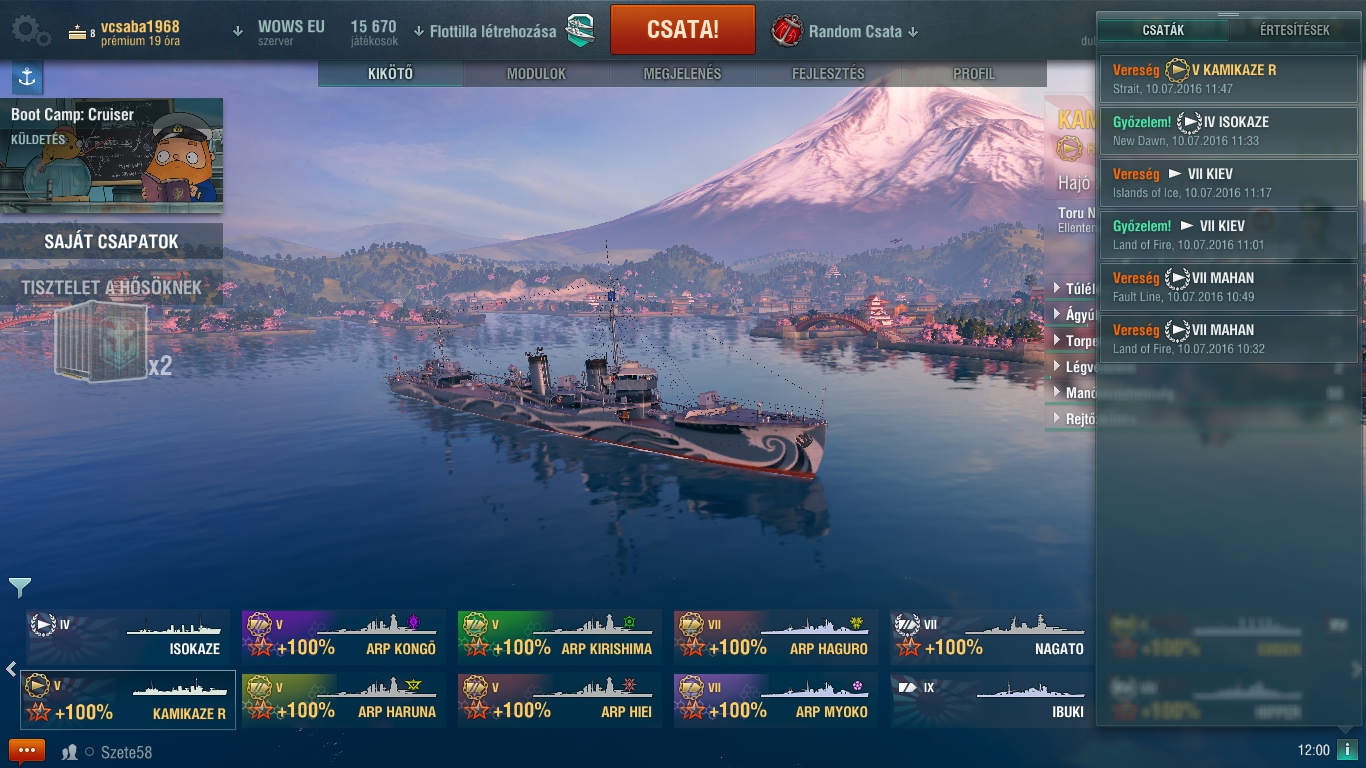The width and height of the screenshot is (1366, 768).
Task: Switch to the MODULOK tab
Action: coord(536,74)
